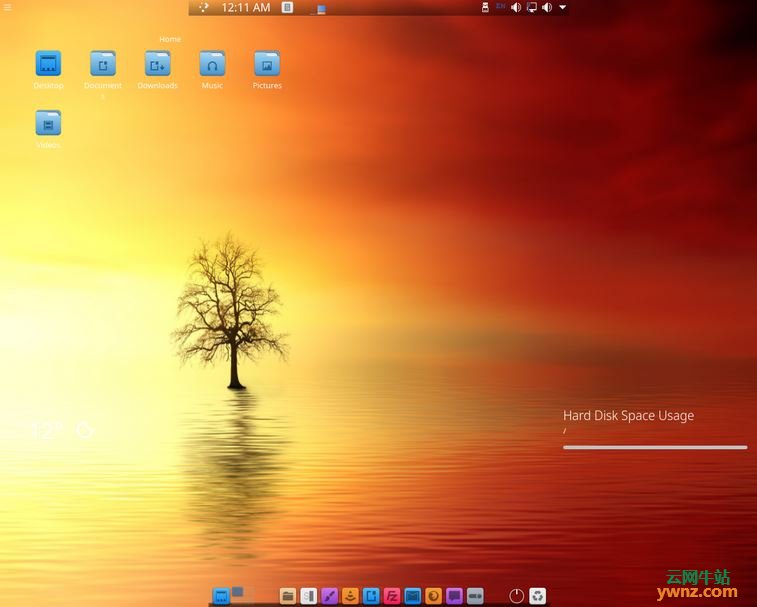This screenshot has width=757, height=607.
Task: Open the Pictures folder
Action: pos(266,64)
